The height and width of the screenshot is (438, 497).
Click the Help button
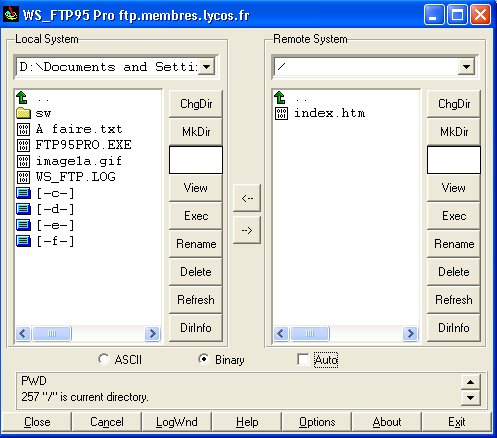247,422
